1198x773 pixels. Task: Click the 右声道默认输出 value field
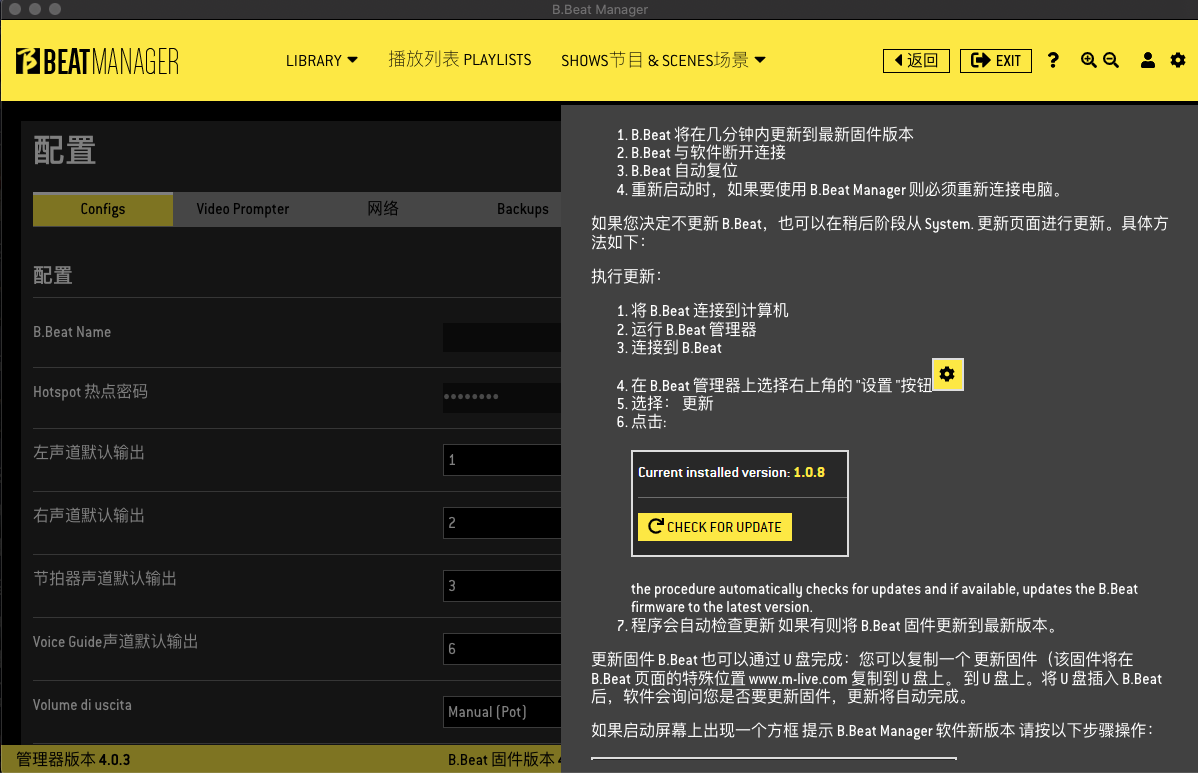pos(502,522)
